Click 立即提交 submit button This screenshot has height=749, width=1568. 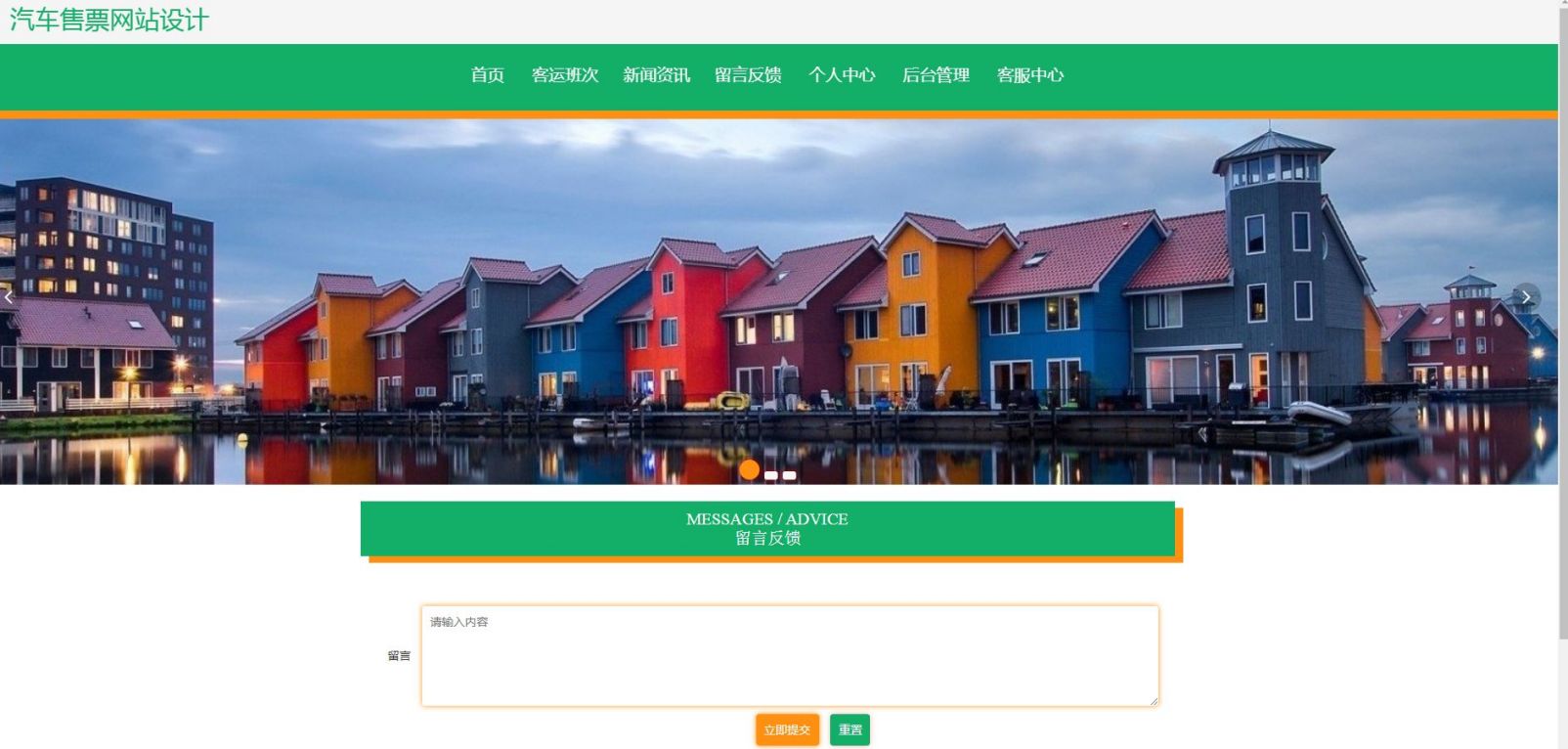(x=787, y=729)
